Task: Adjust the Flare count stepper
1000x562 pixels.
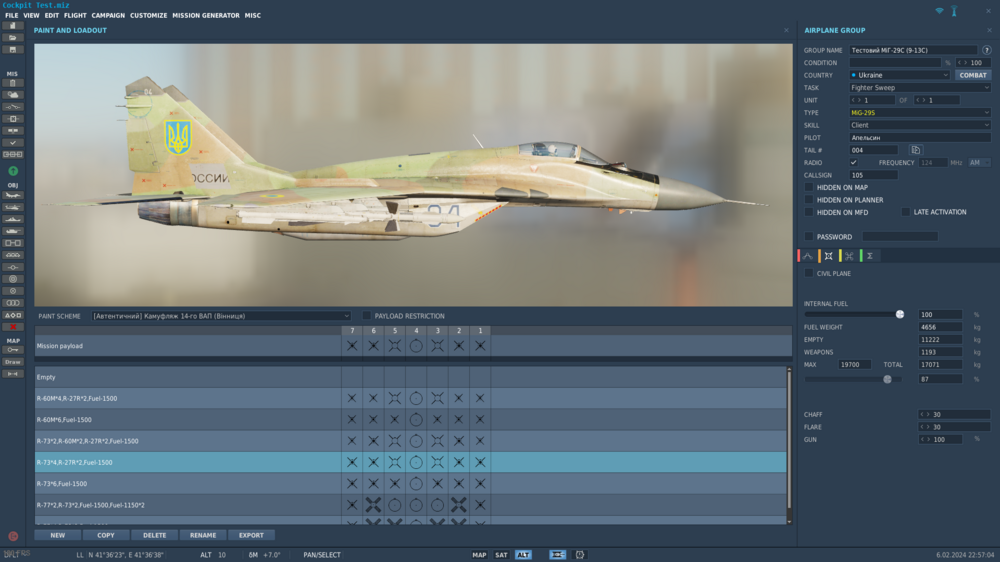Action: [954, 427]
